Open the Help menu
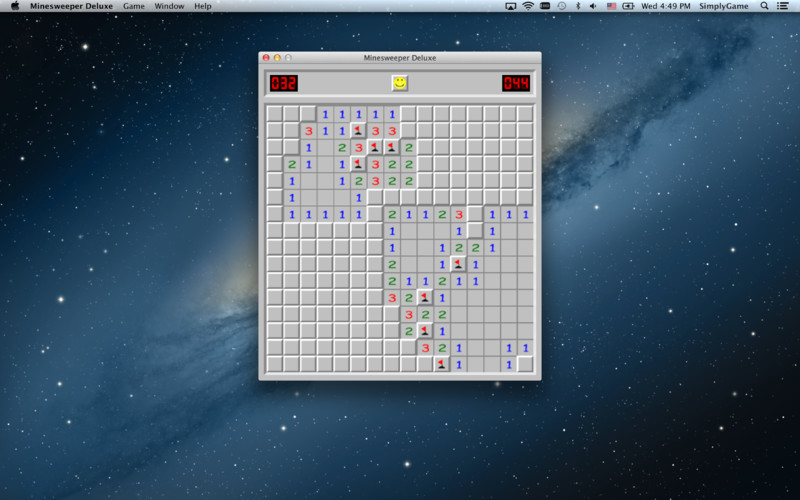The height and width of the screenshot is (500, 800). (203, 6)
